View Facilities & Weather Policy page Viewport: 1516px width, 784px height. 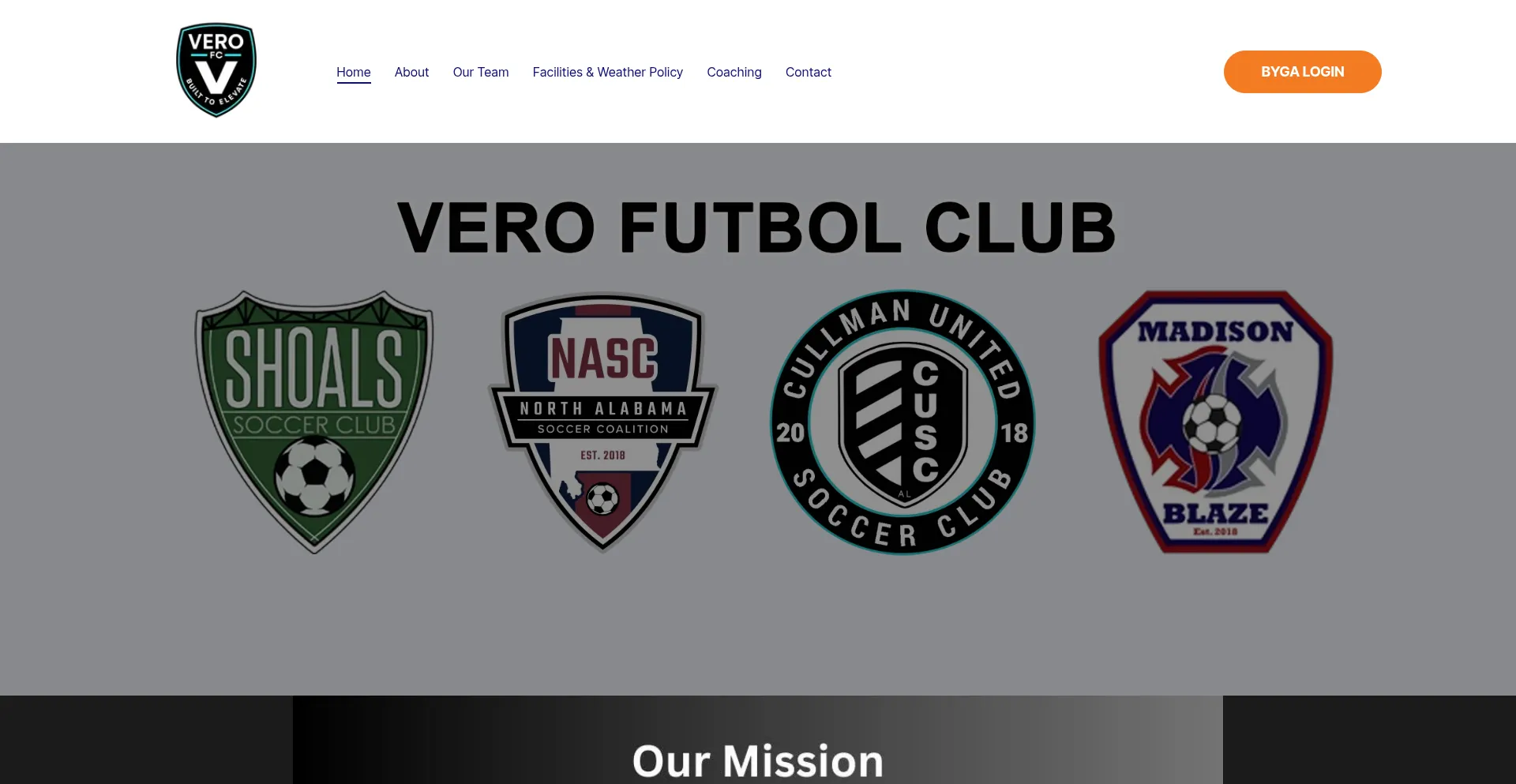(608, 72)
